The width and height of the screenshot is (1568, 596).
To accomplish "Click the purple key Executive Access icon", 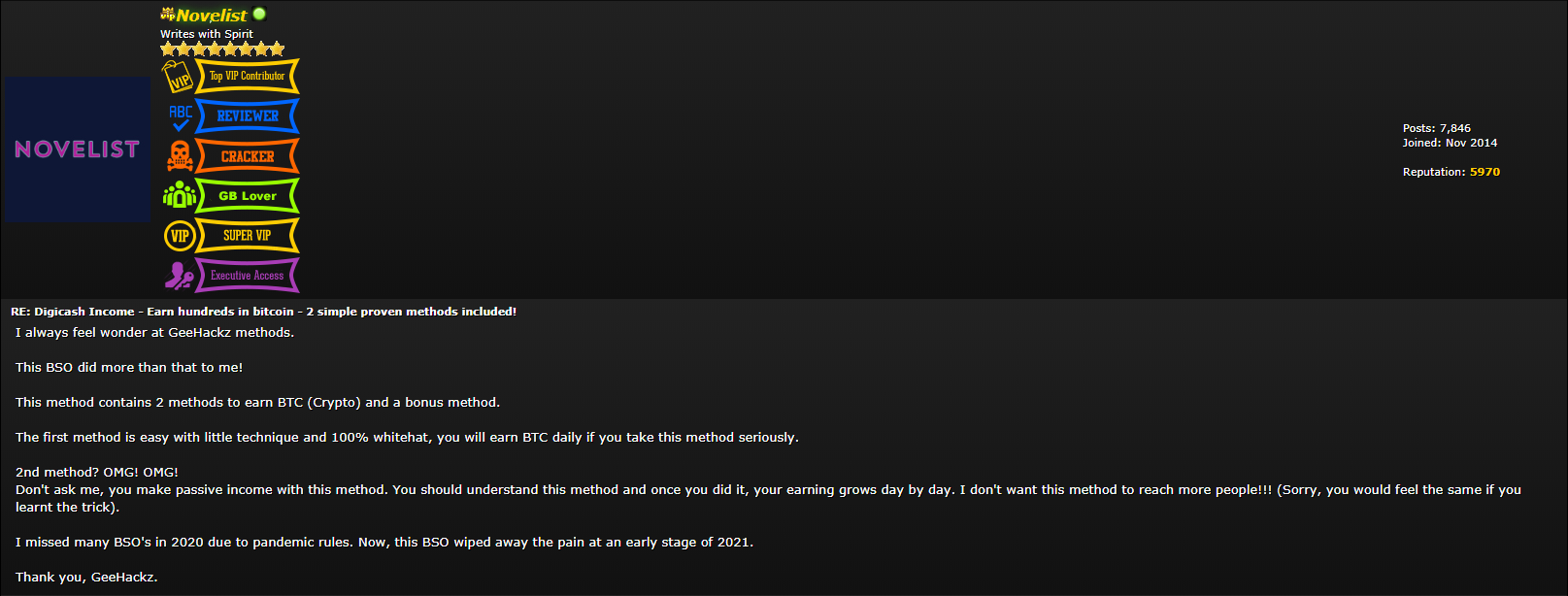I will (x=180, y=276).
